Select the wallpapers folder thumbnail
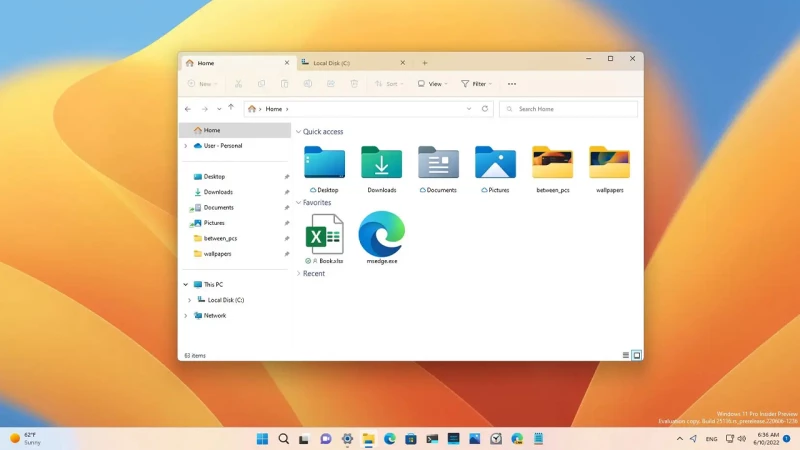Screen dimensions: 800x450 coord(610,169)
